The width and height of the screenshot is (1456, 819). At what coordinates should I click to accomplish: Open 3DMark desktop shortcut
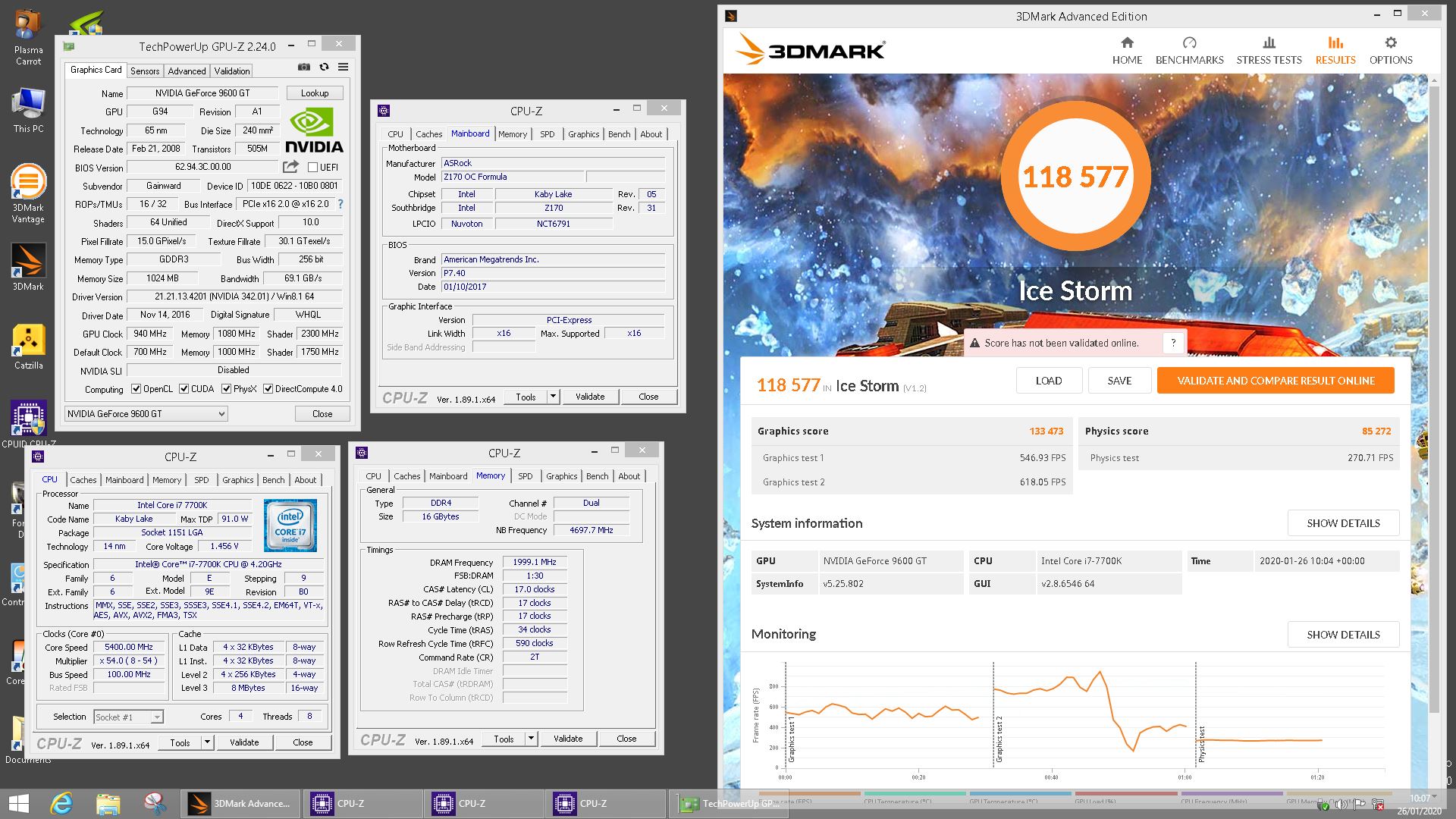(28, 267)
